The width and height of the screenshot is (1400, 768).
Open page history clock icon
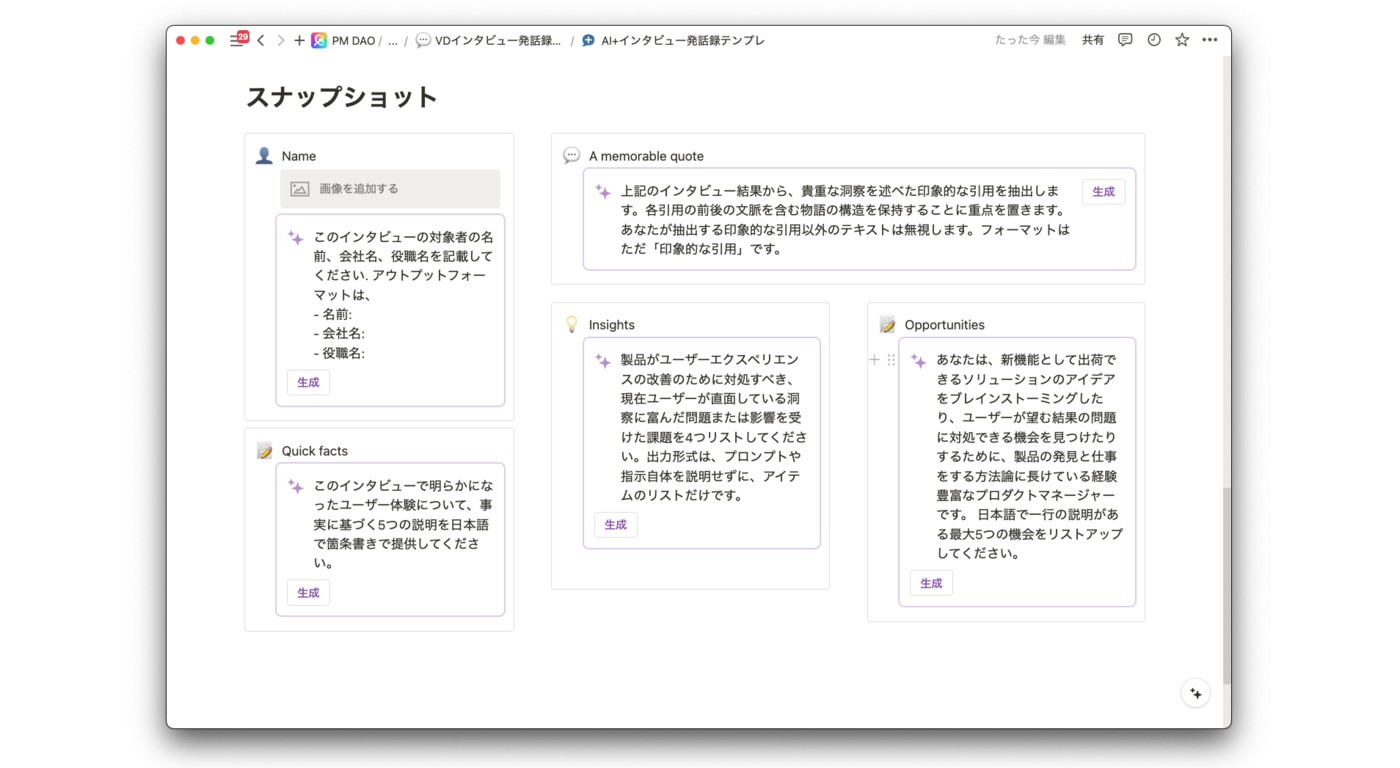click(x=1154, y=40)
